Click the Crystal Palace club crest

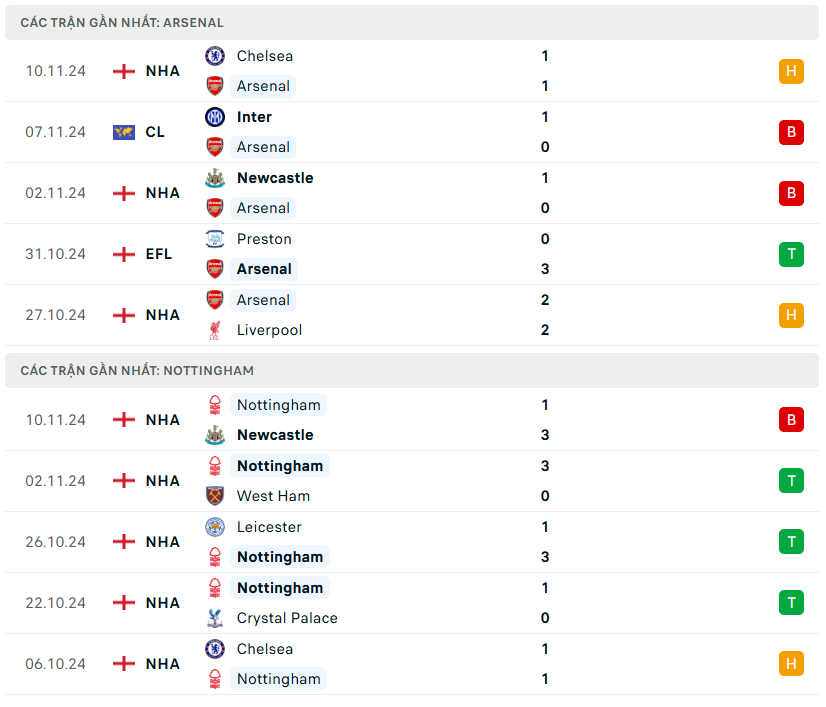coord(215,618)
